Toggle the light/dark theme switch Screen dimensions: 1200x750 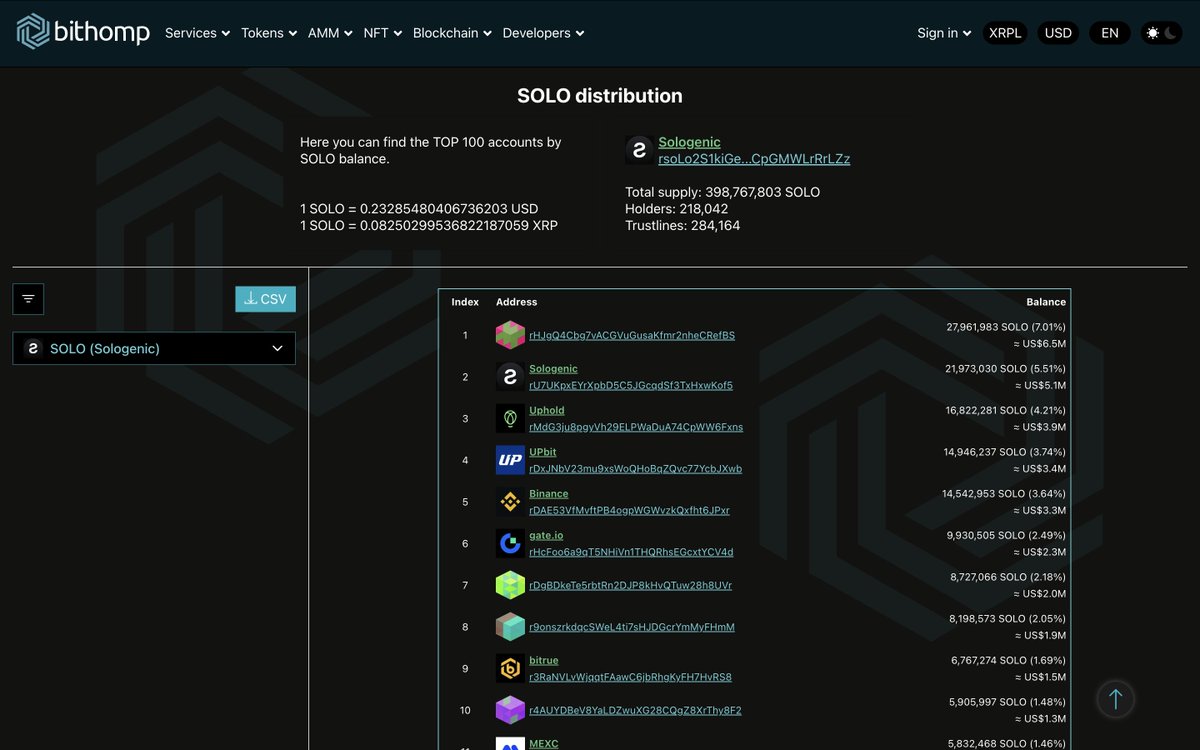[x=1161, y=33]
